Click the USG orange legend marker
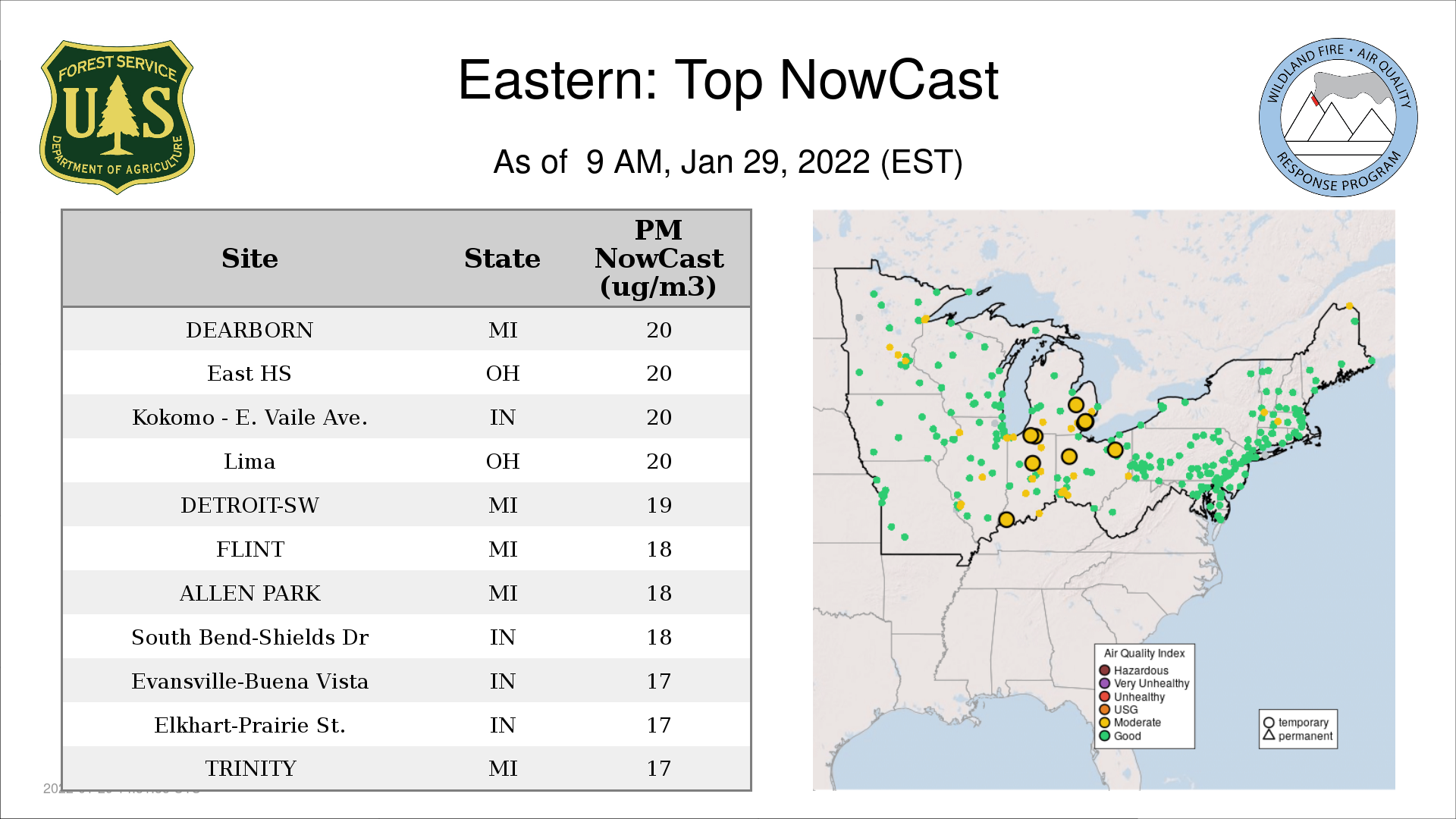Viewport: 1456px width, 819px height. coord(1105,710)
